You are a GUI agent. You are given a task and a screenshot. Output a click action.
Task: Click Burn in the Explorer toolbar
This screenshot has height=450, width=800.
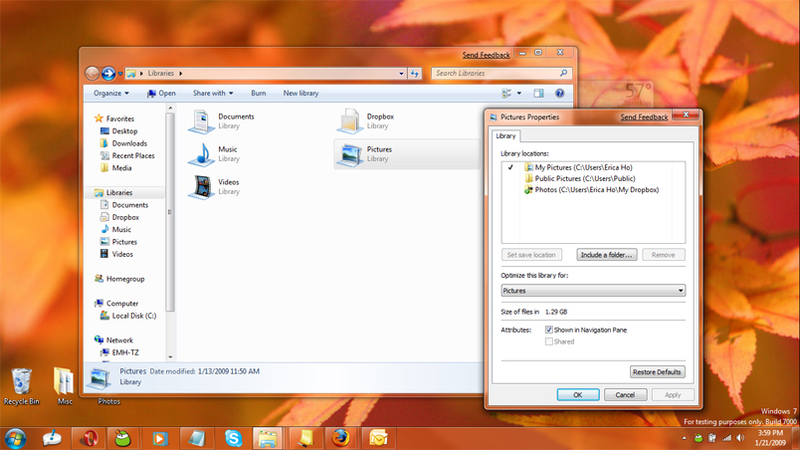[x=258, y=93]
